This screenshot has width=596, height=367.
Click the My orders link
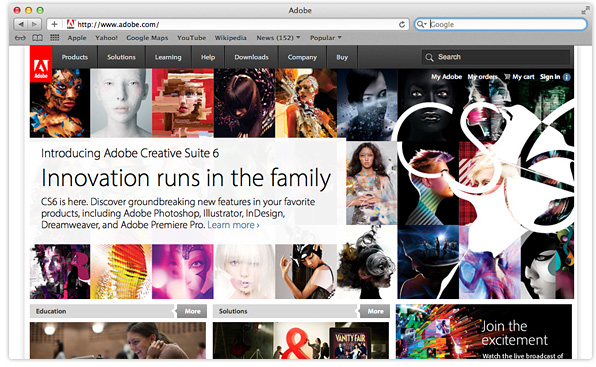pyautogui.click(x=482, y=77)
